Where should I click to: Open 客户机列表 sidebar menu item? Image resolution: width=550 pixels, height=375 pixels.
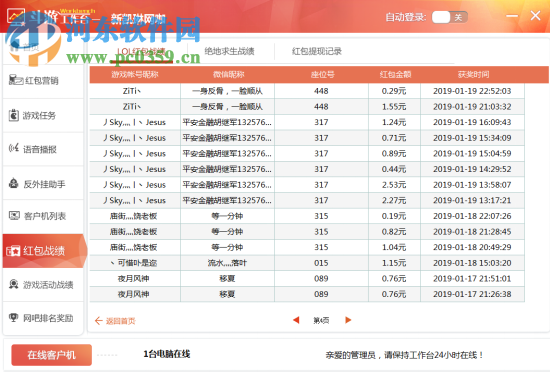pyautogui.click(x=43, y=216)
